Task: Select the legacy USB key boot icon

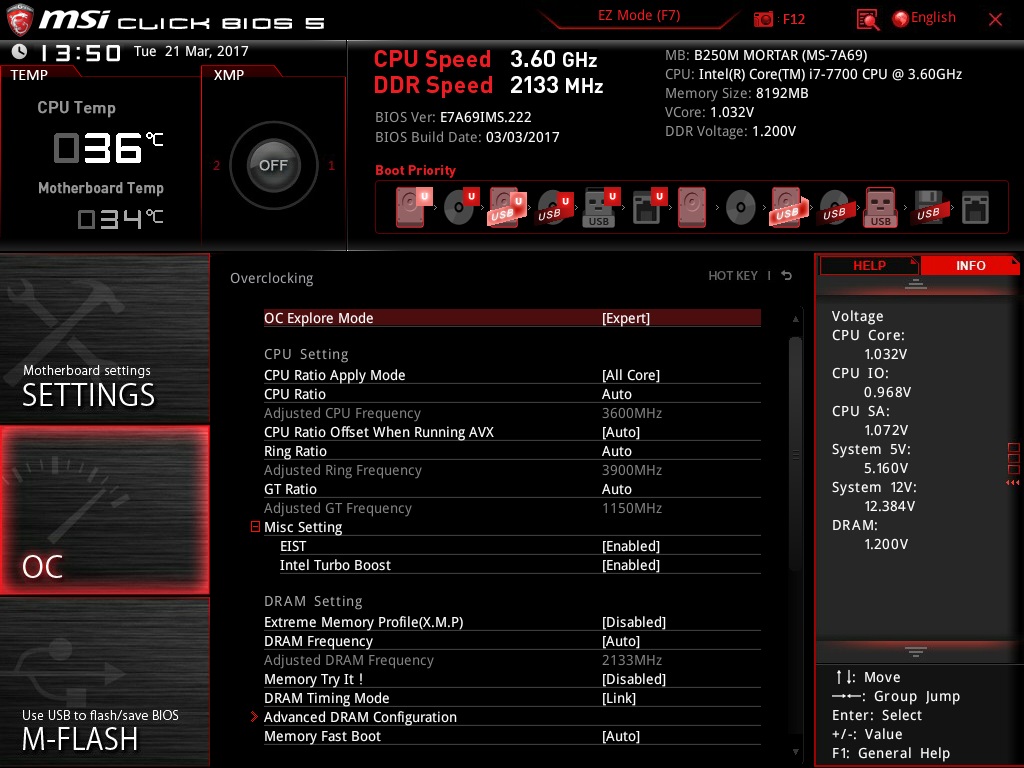Action: (x=880, y=208)
